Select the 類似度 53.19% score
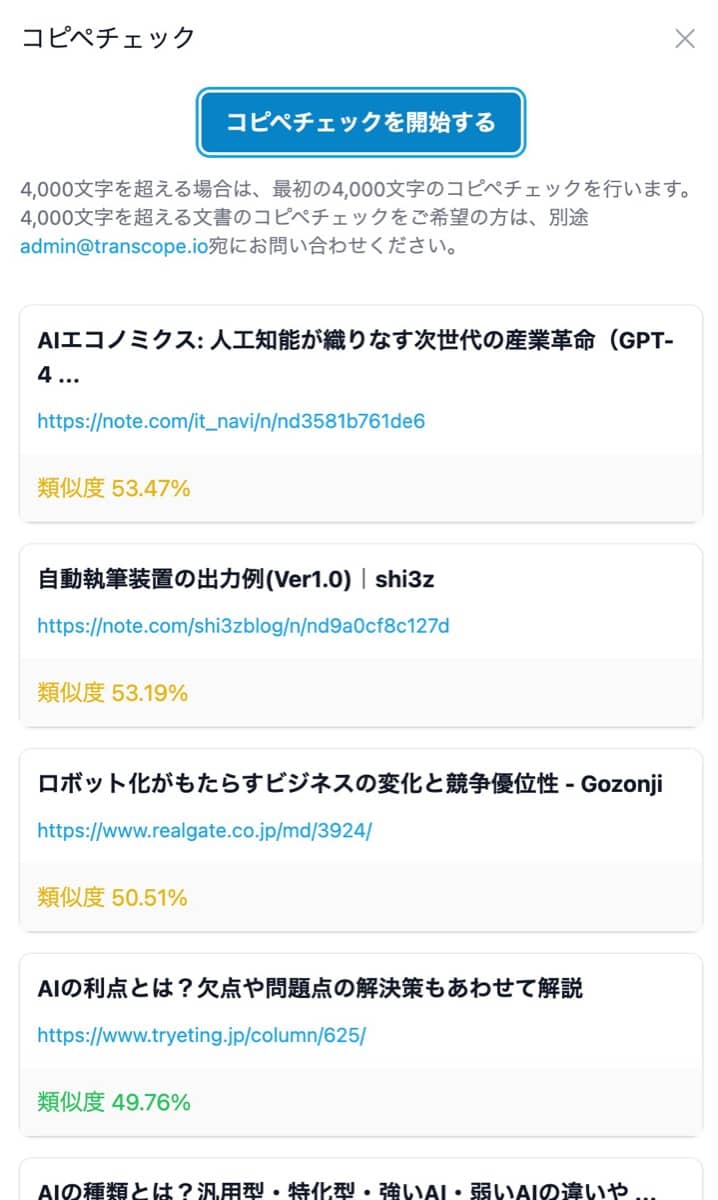 [x=113, y=692]
